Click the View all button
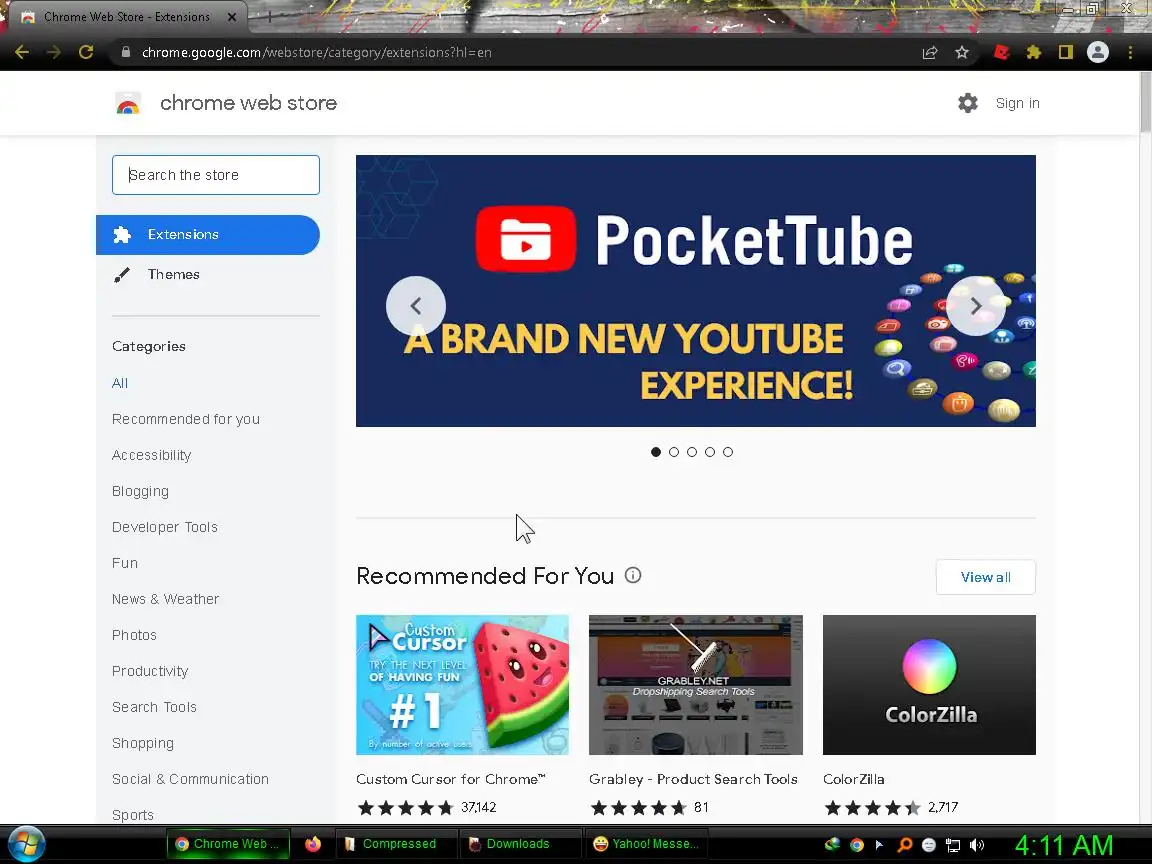The width and height of the screenshot is (1152, 864). tap(986, 577)
